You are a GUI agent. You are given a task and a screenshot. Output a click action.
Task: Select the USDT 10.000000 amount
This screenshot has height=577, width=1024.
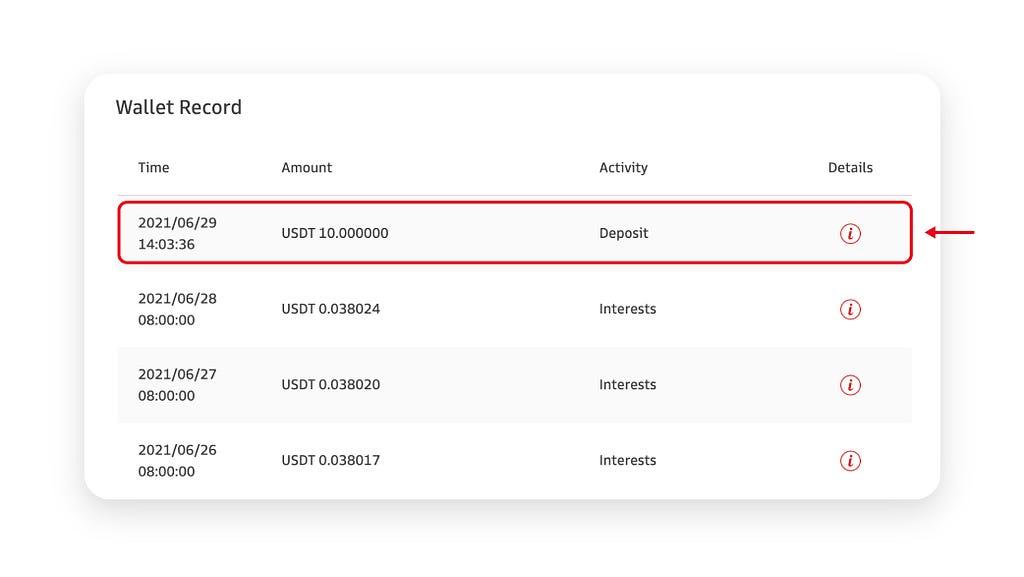(x=334, y=233)
